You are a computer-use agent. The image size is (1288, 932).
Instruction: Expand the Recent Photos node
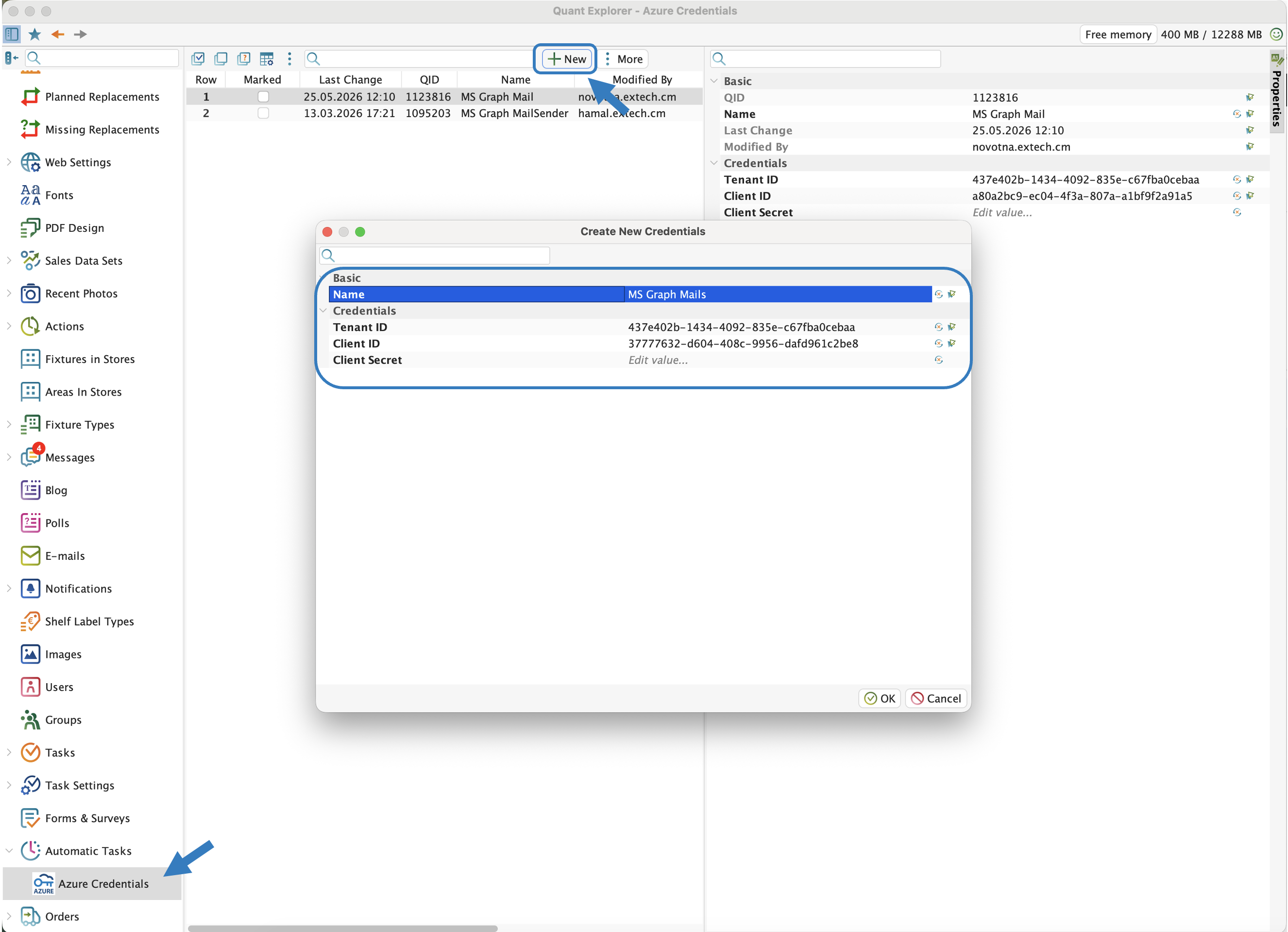[9, 294]
